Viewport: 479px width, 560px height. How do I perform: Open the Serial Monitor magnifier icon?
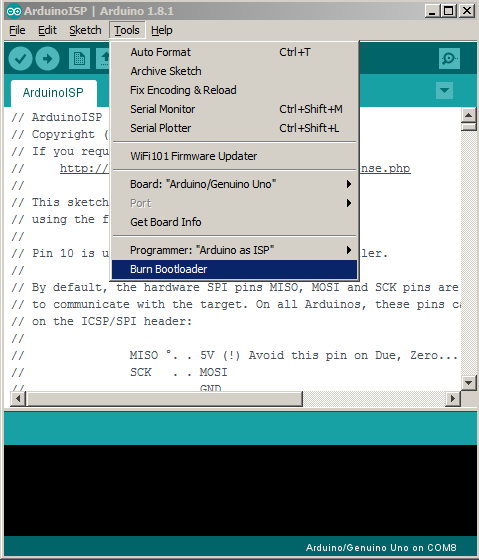point(449,58)
